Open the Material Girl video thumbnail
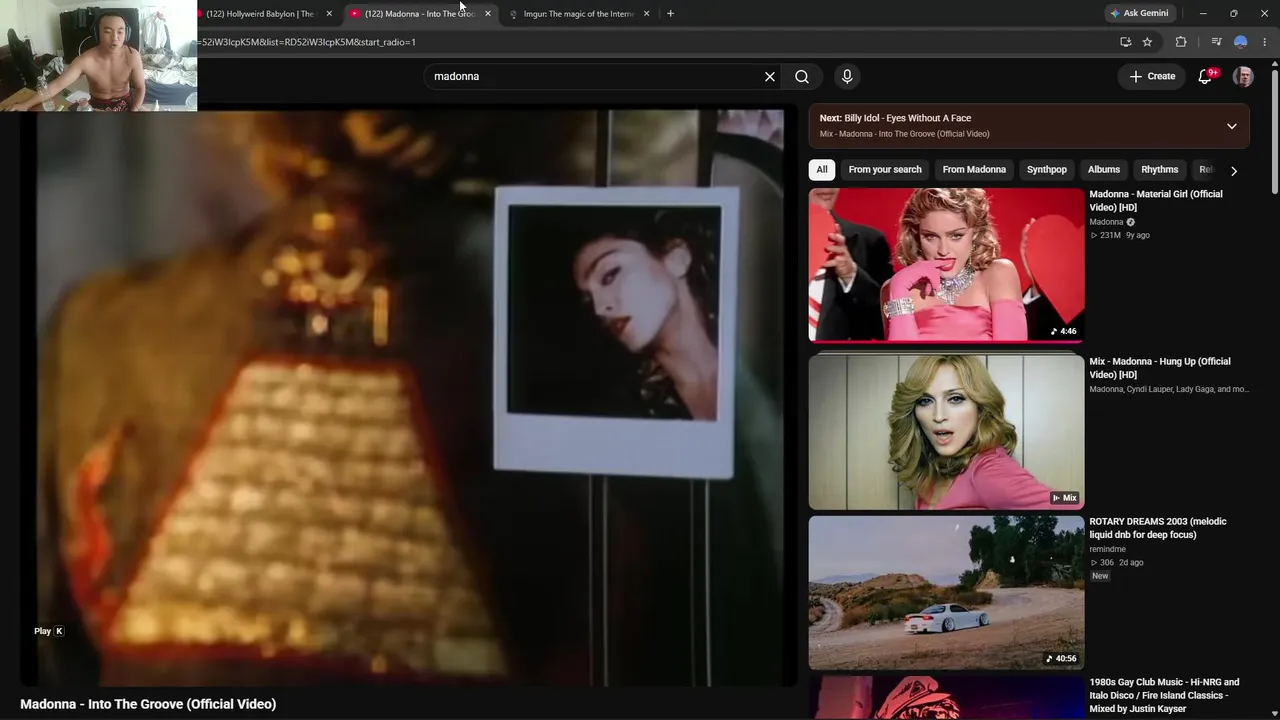The height and width of the screenshot is (720, 1280). [x=946, y=265]
